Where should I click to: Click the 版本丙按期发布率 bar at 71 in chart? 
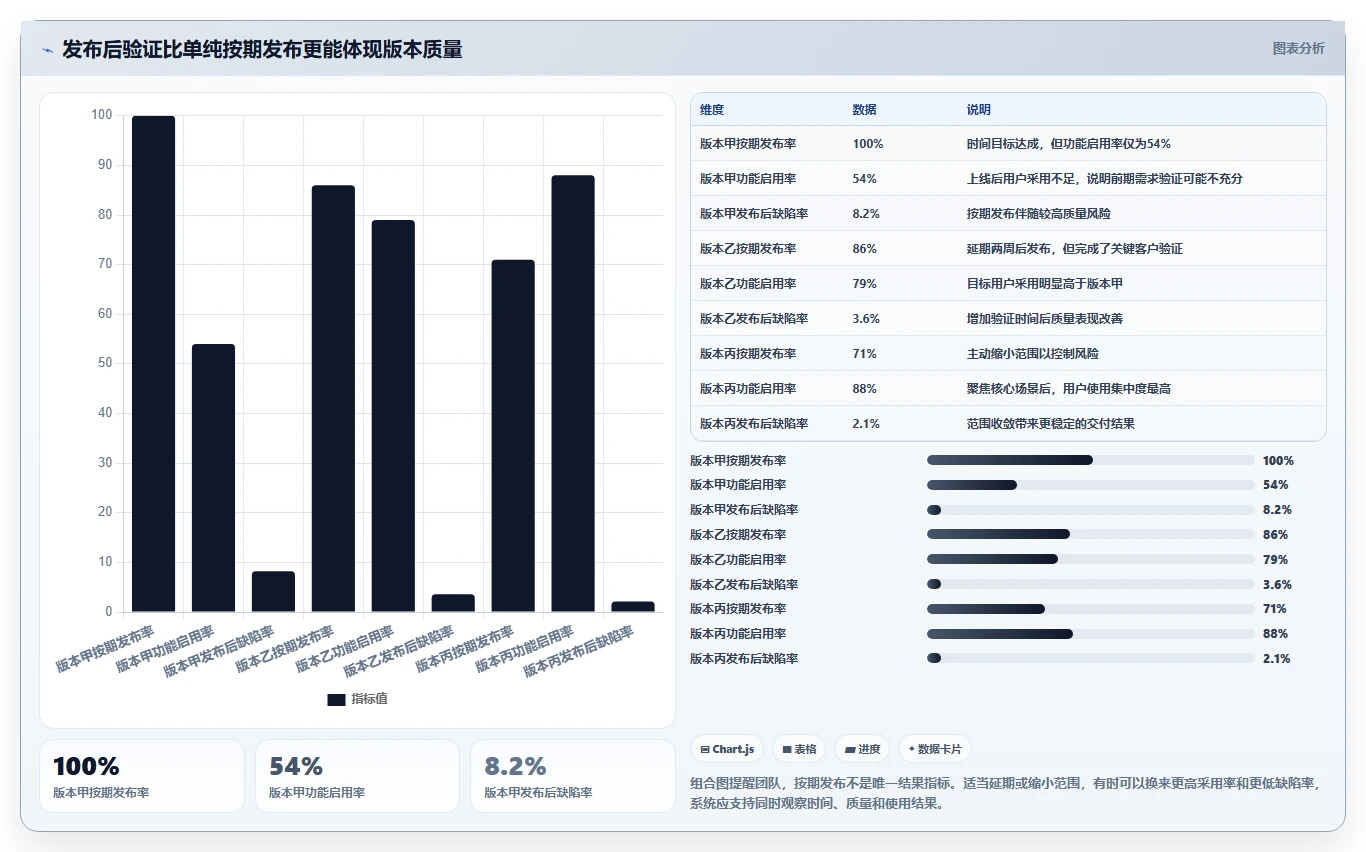tap(513, 436)
